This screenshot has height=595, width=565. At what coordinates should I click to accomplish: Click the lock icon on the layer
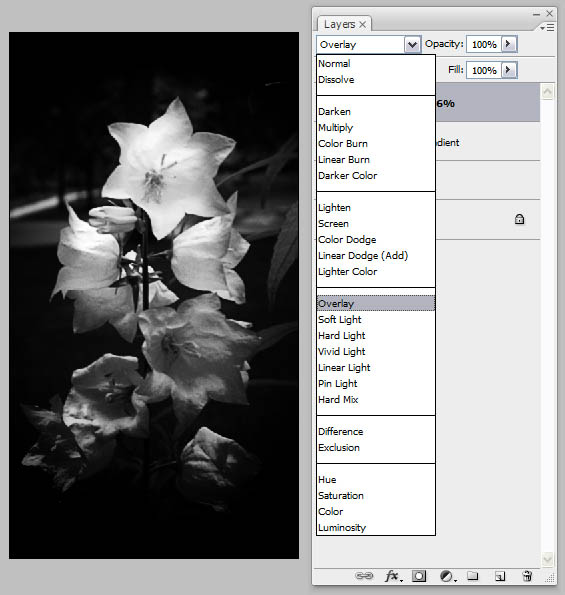coord(519,219)
